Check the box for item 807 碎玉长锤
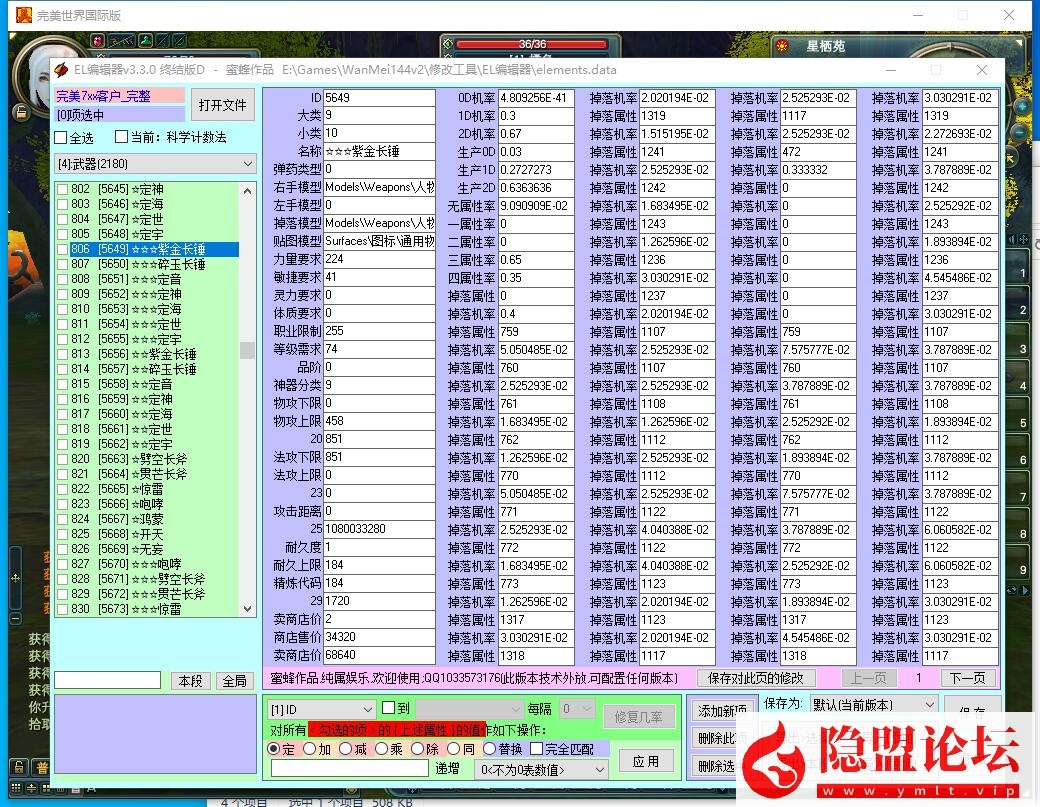 [63, 264]
